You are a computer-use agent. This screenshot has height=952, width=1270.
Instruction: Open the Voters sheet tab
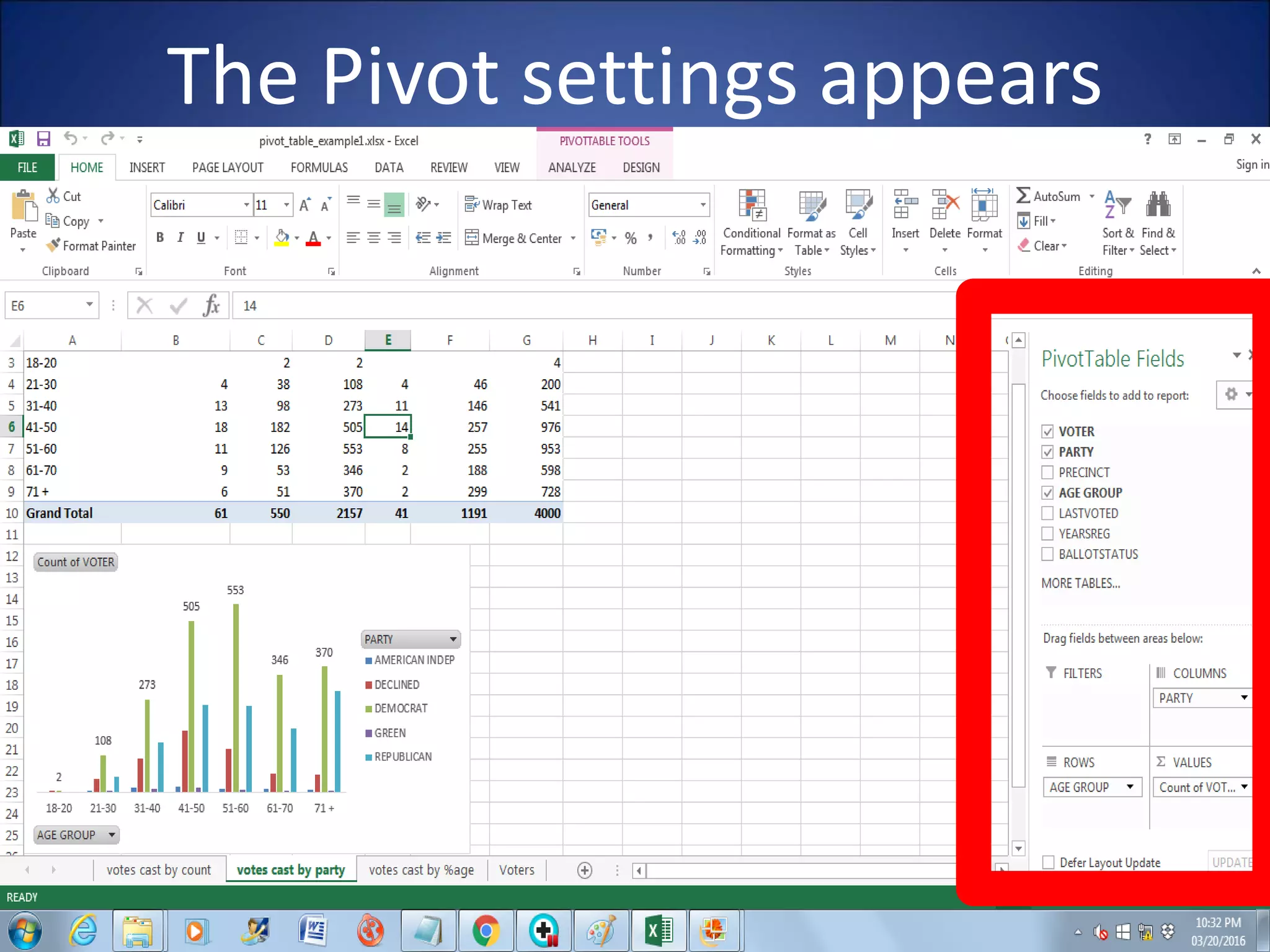click(x=517, y=870)
